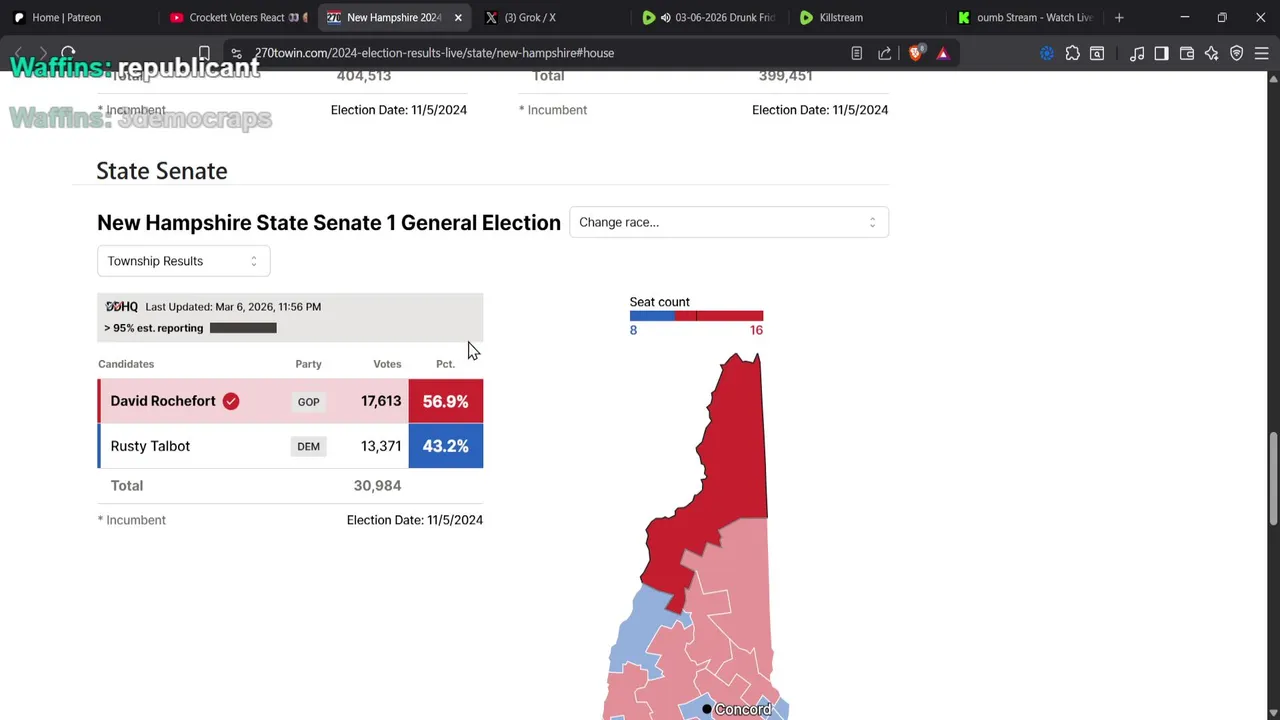This screenshot has width=1280, height=720.
Task: Toggle the browser sidebar panel
Action: click(1161, 53)
